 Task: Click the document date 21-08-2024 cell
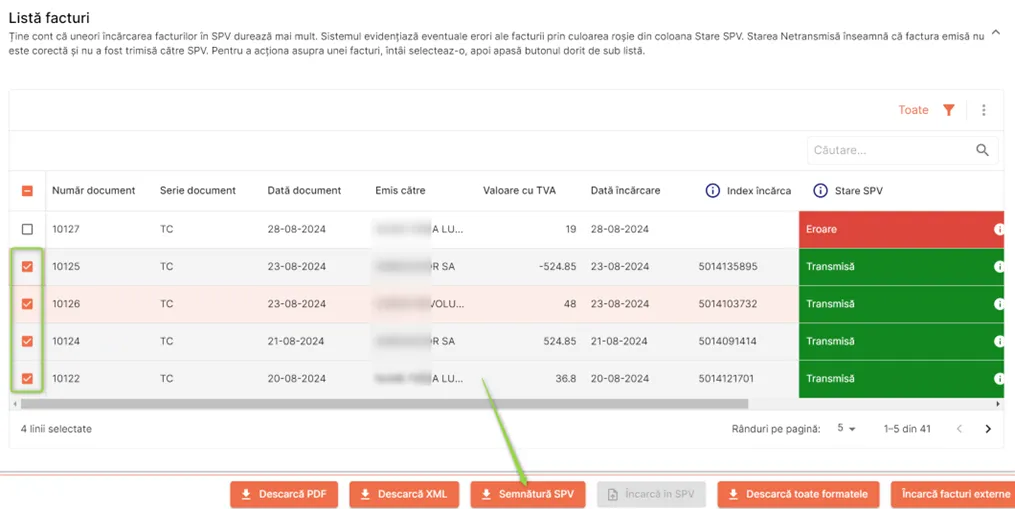pos(296,341)
